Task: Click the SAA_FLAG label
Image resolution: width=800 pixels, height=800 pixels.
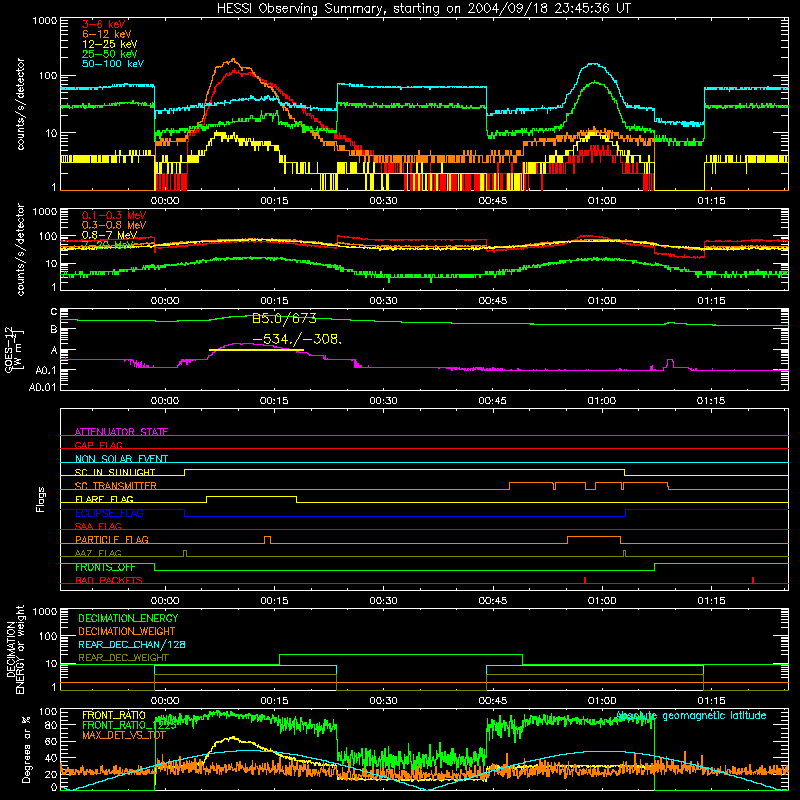Action: 98,526
